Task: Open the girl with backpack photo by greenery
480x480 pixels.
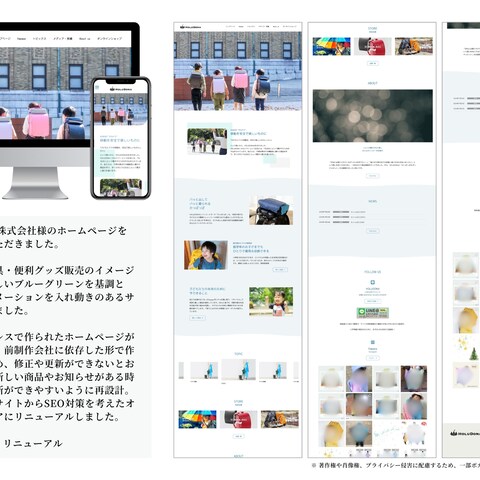Action: point(271,301)
